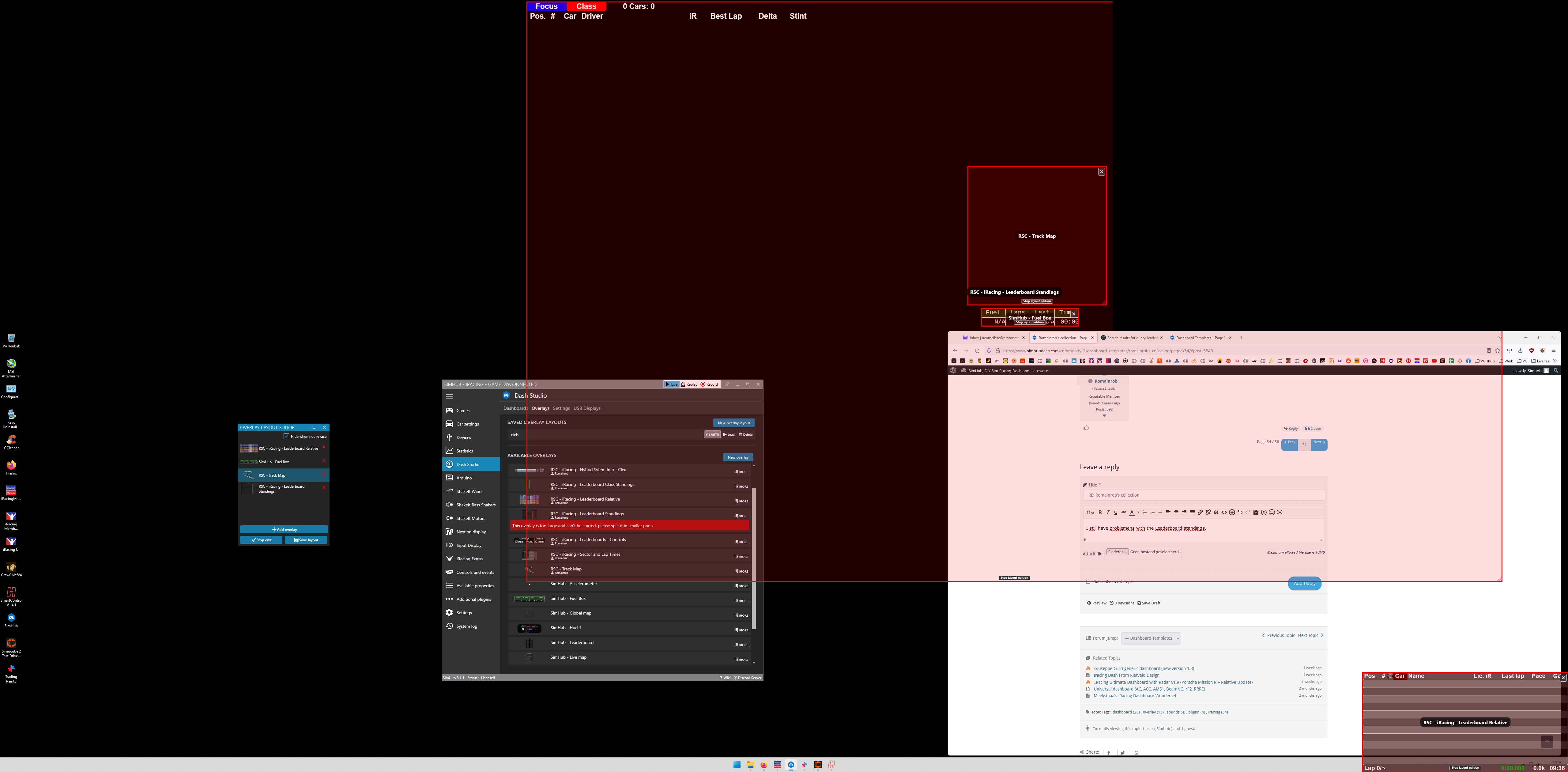Open the Forum Jump dropdown
Screen dimensions: 1568x772
(x=1151, y=638)
